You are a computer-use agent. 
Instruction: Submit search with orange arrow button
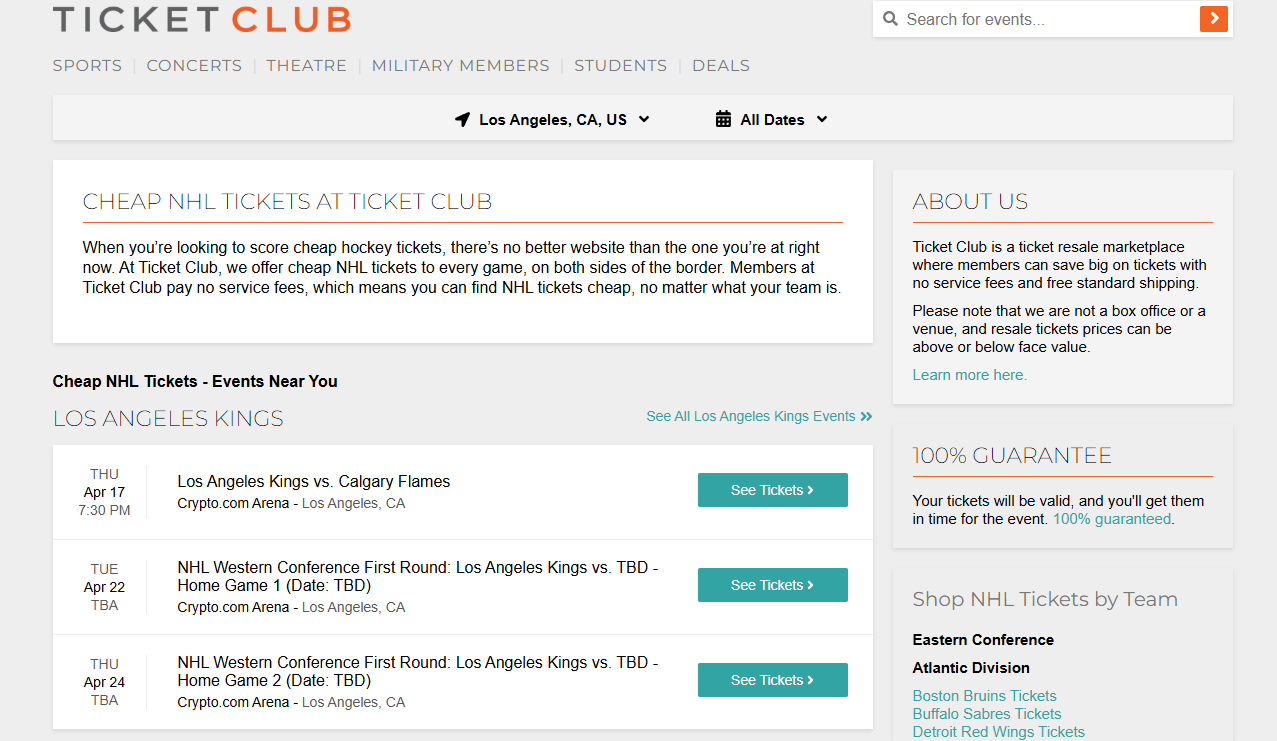tap(1213, 19)
